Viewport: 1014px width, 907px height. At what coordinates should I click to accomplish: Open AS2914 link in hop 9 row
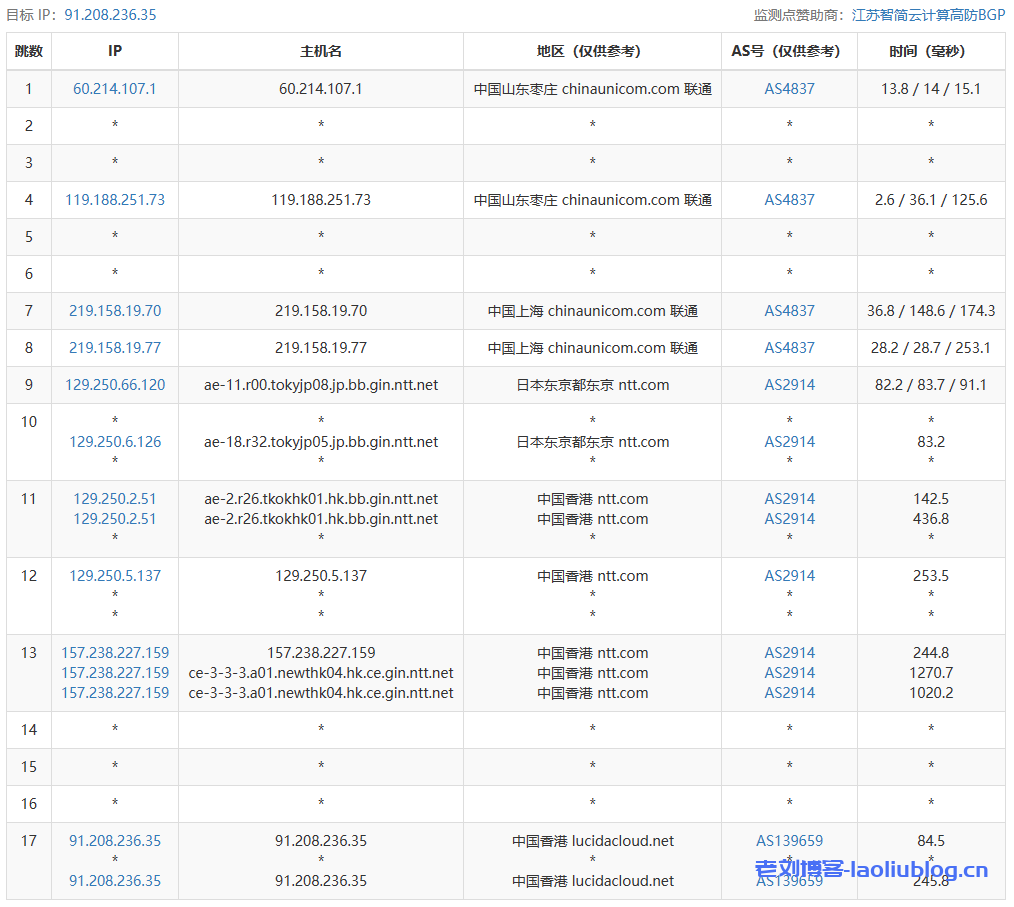coord(789,385)
